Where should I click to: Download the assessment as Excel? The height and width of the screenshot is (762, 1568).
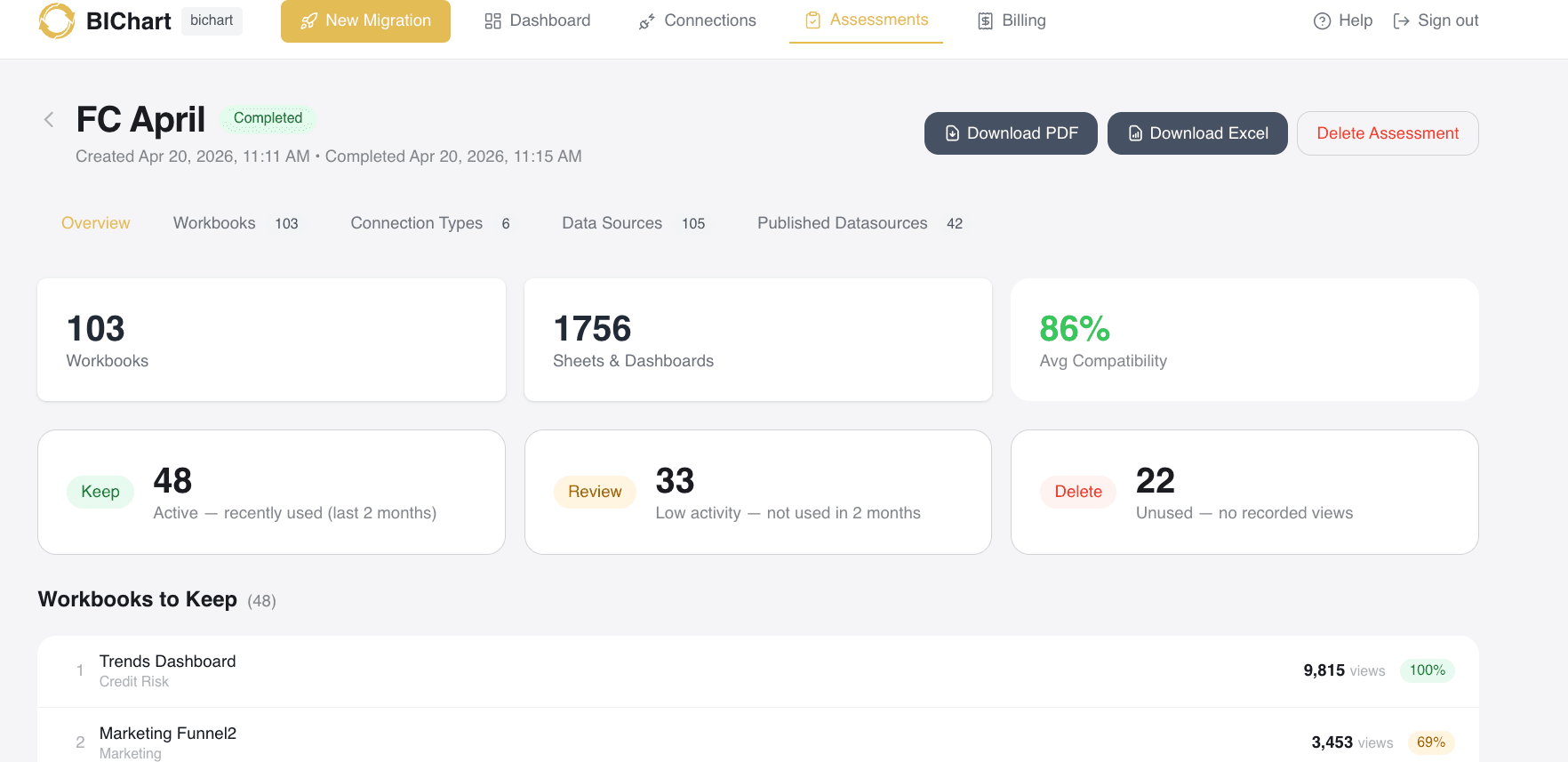point(1197,133)
